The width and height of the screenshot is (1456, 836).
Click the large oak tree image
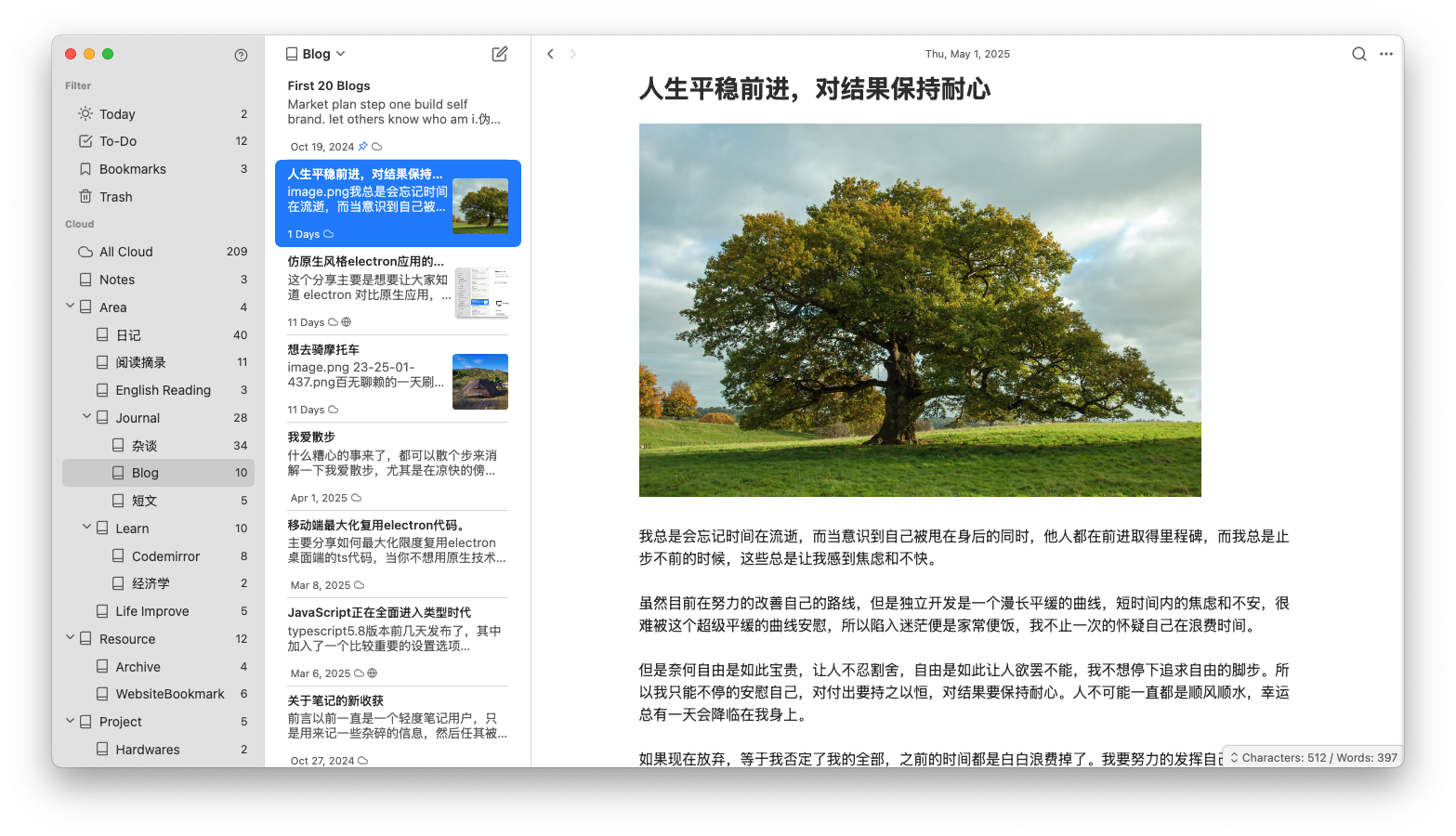coord(920,310)
